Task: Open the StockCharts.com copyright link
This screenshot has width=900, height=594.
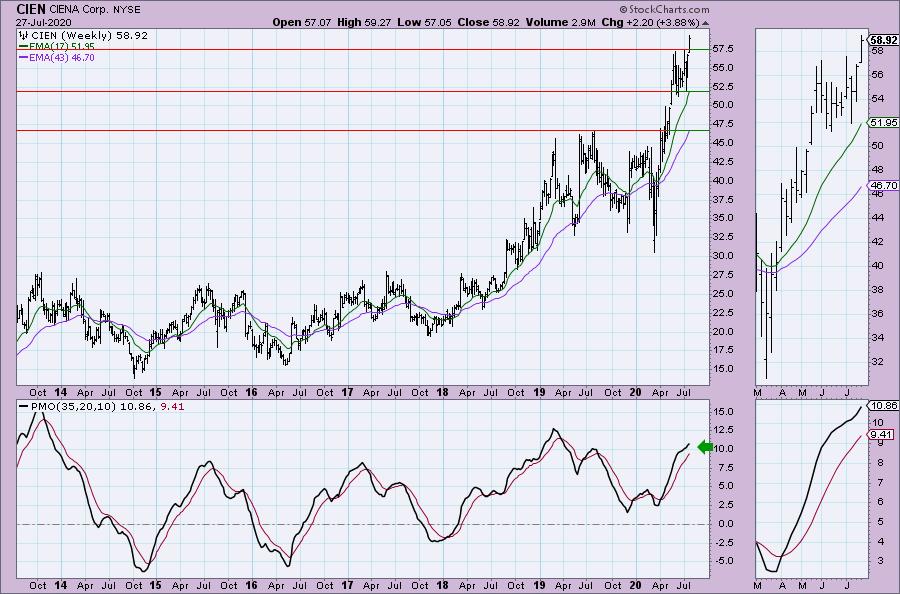Action: (x=664, y=9)
